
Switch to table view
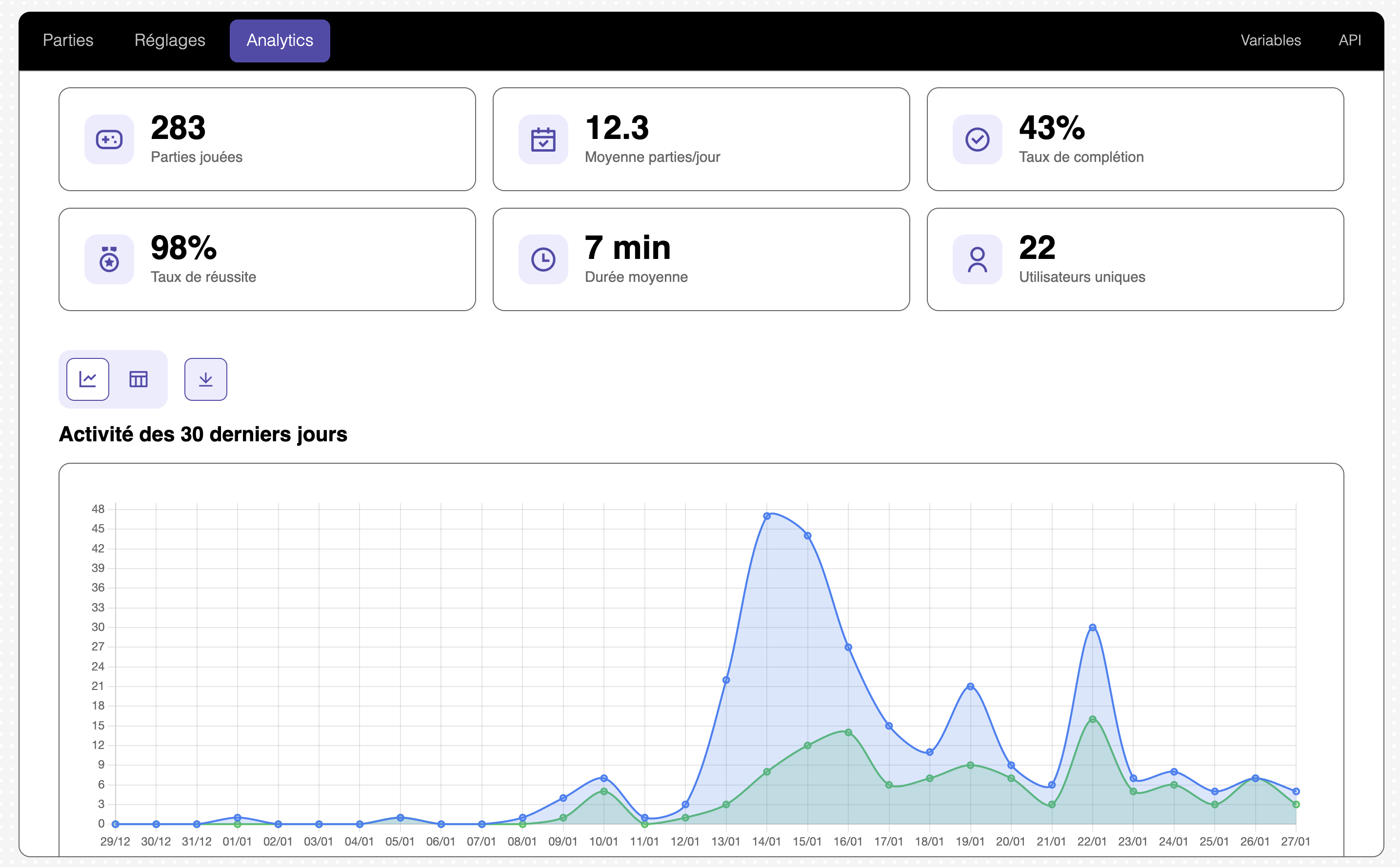138,379
